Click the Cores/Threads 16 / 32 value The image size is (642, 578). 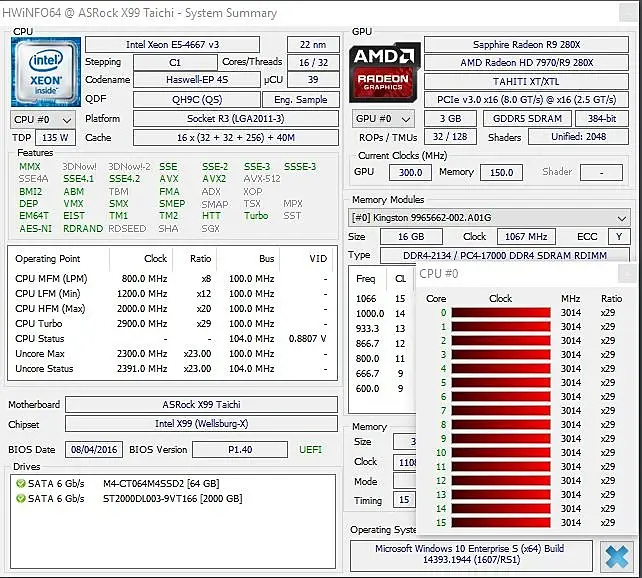coord(313,63)
